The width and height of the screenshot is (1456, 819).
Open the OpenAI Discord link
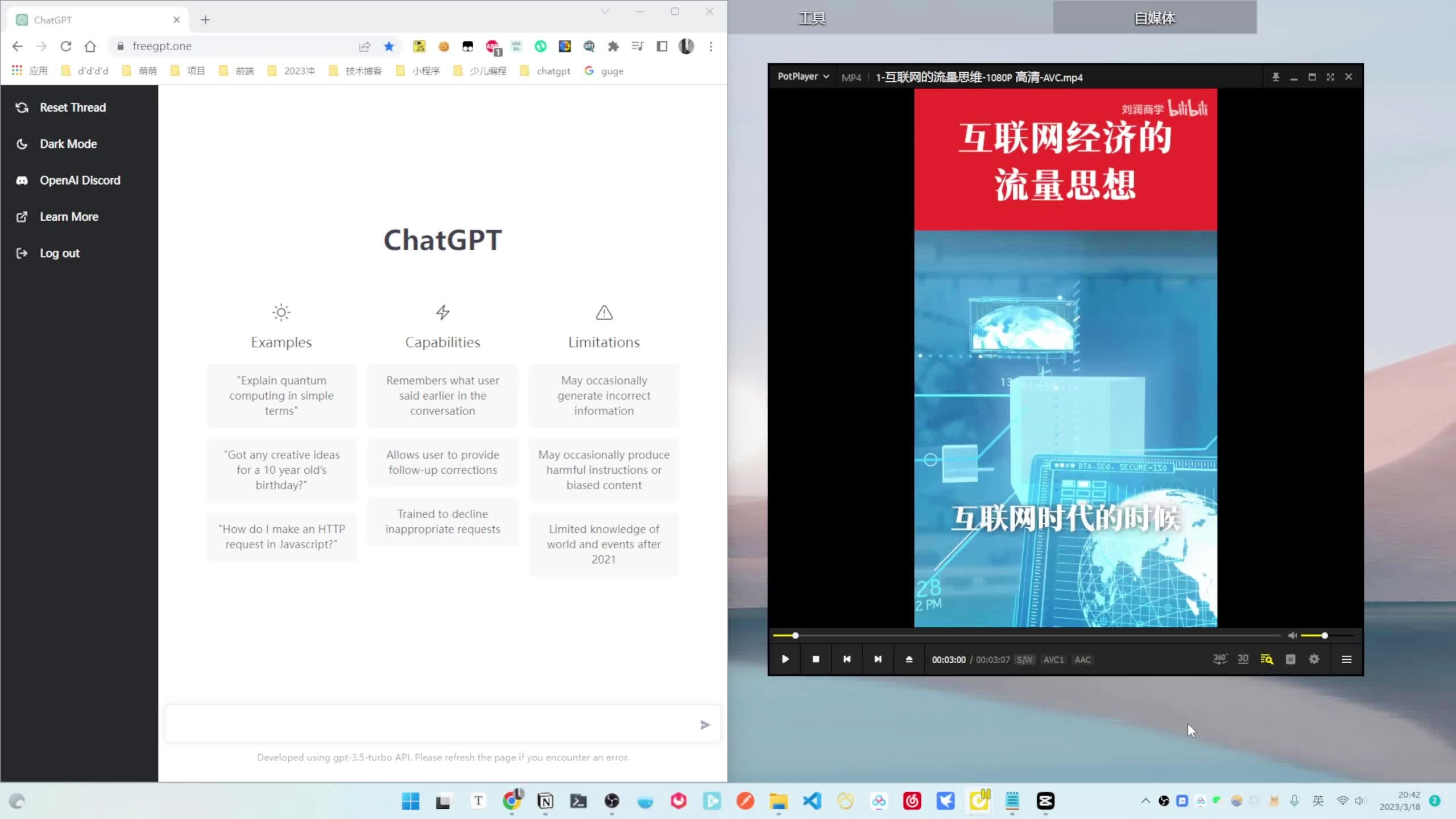tap(80, 180)
